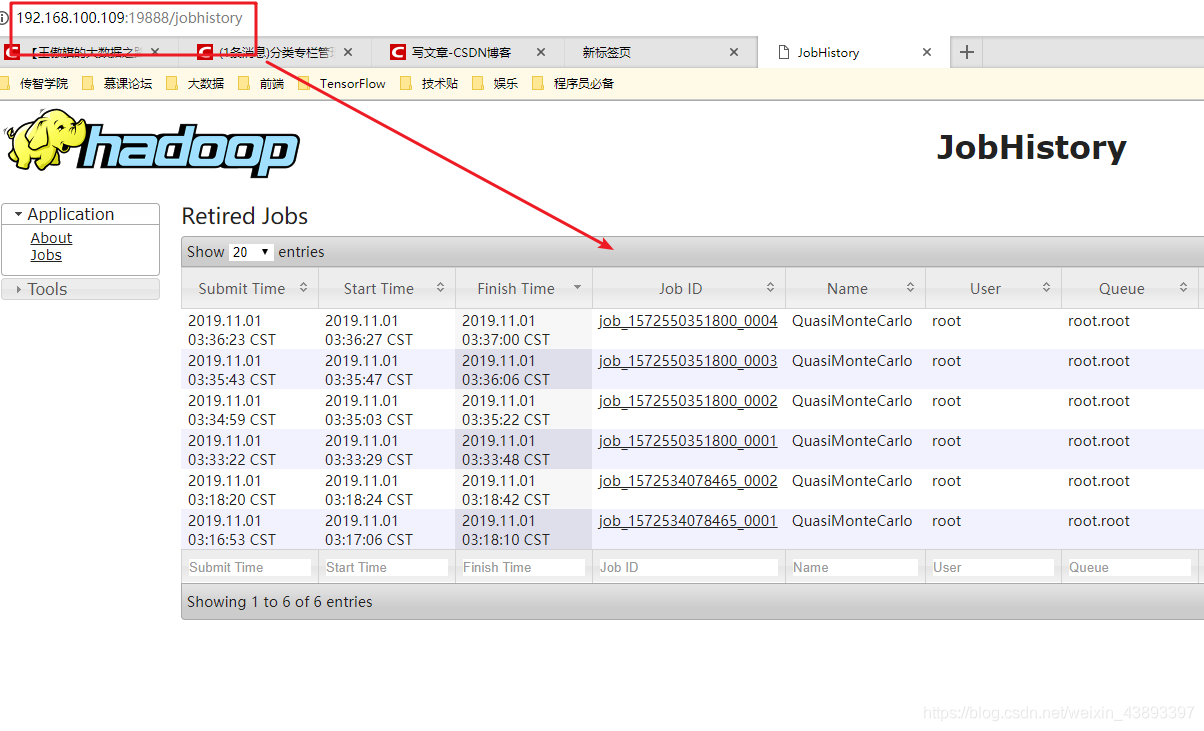Open the 前端 bookmark folder
1204x731 pixels.
pos(262,84)
